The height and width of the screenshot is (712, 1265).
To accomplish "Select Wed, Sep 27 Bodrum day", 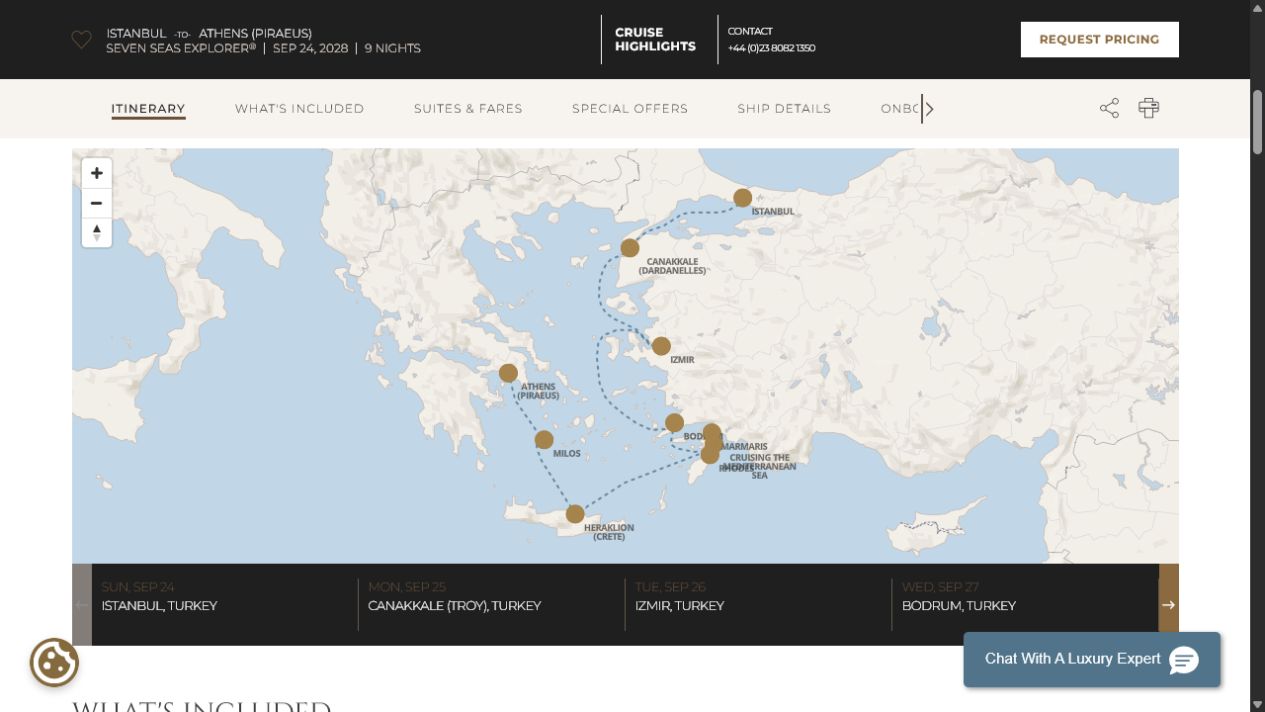I will (1025, 604).
